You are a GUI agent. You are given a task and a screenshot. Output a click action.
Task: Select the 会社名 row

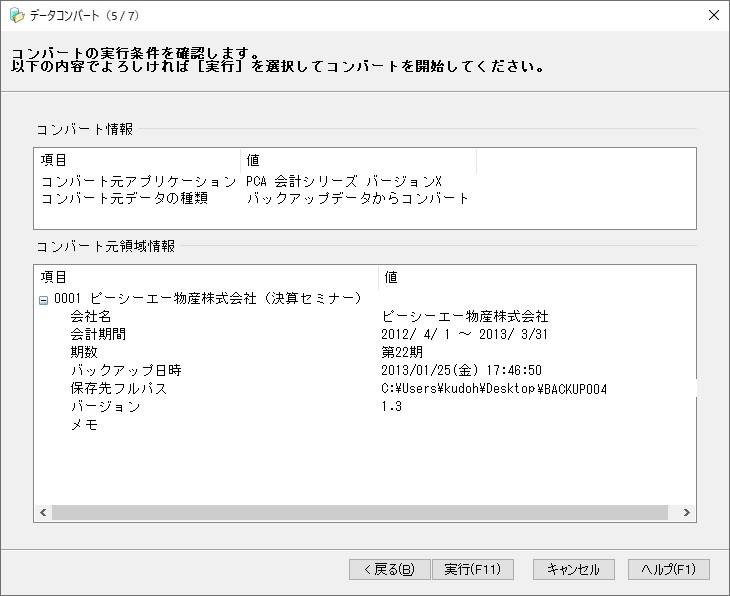90,317
